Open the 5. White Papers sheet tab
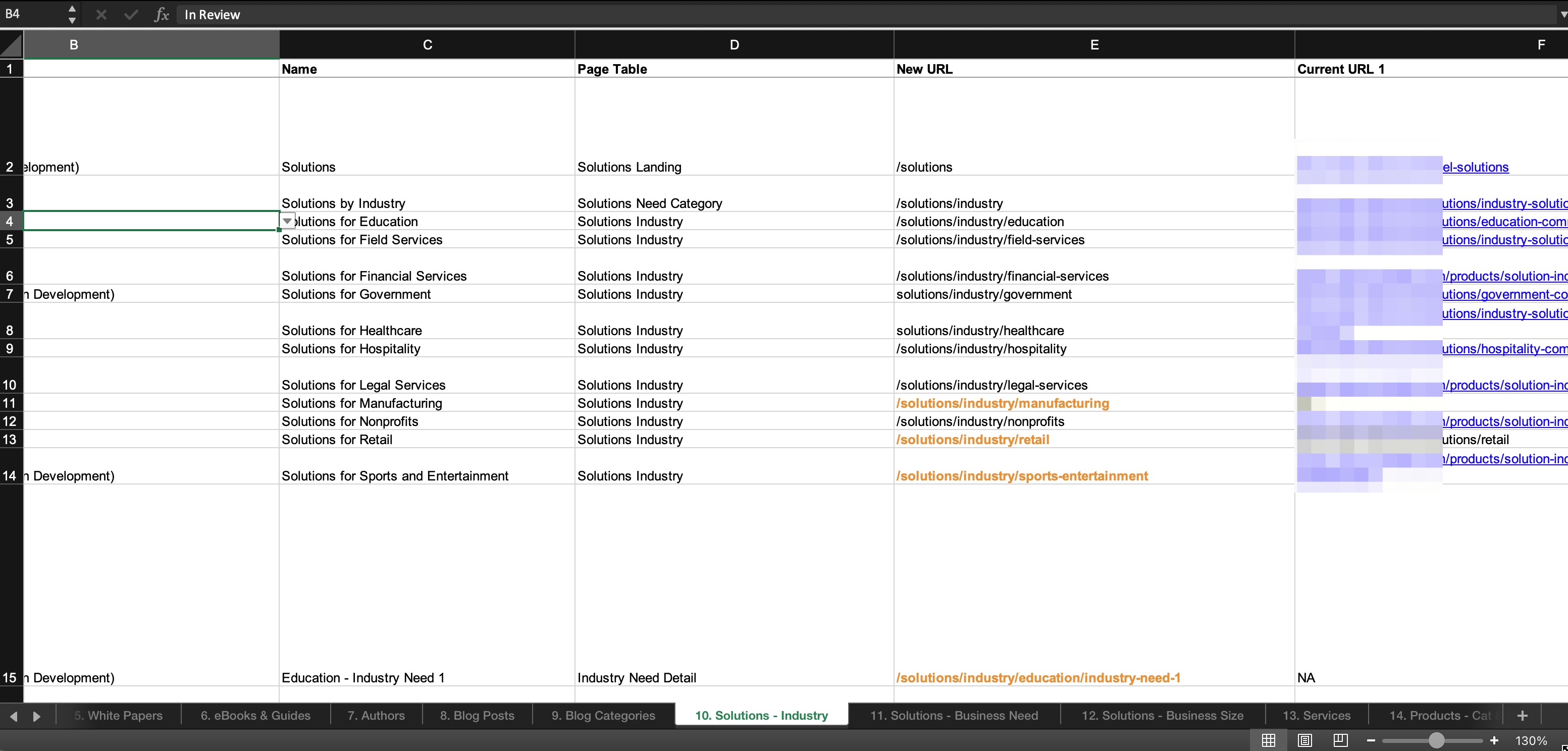The height and width of the screenshot is (751, 1568). coord(119,716)
